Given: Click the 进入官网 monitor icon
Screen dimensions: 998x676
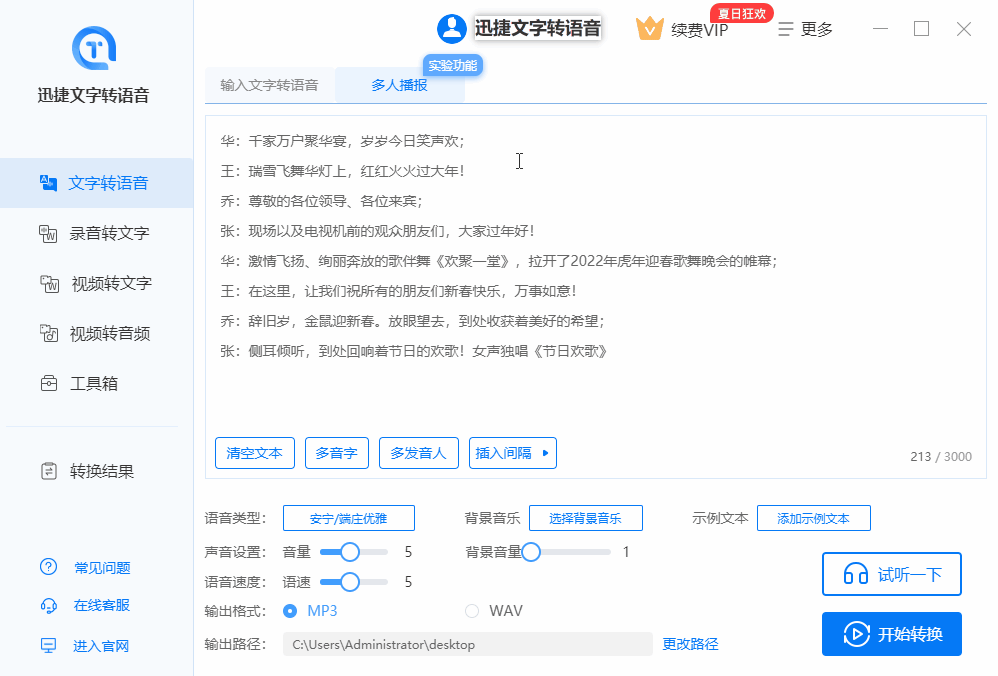Looking at the screenshot, I should tap(48, 646).
